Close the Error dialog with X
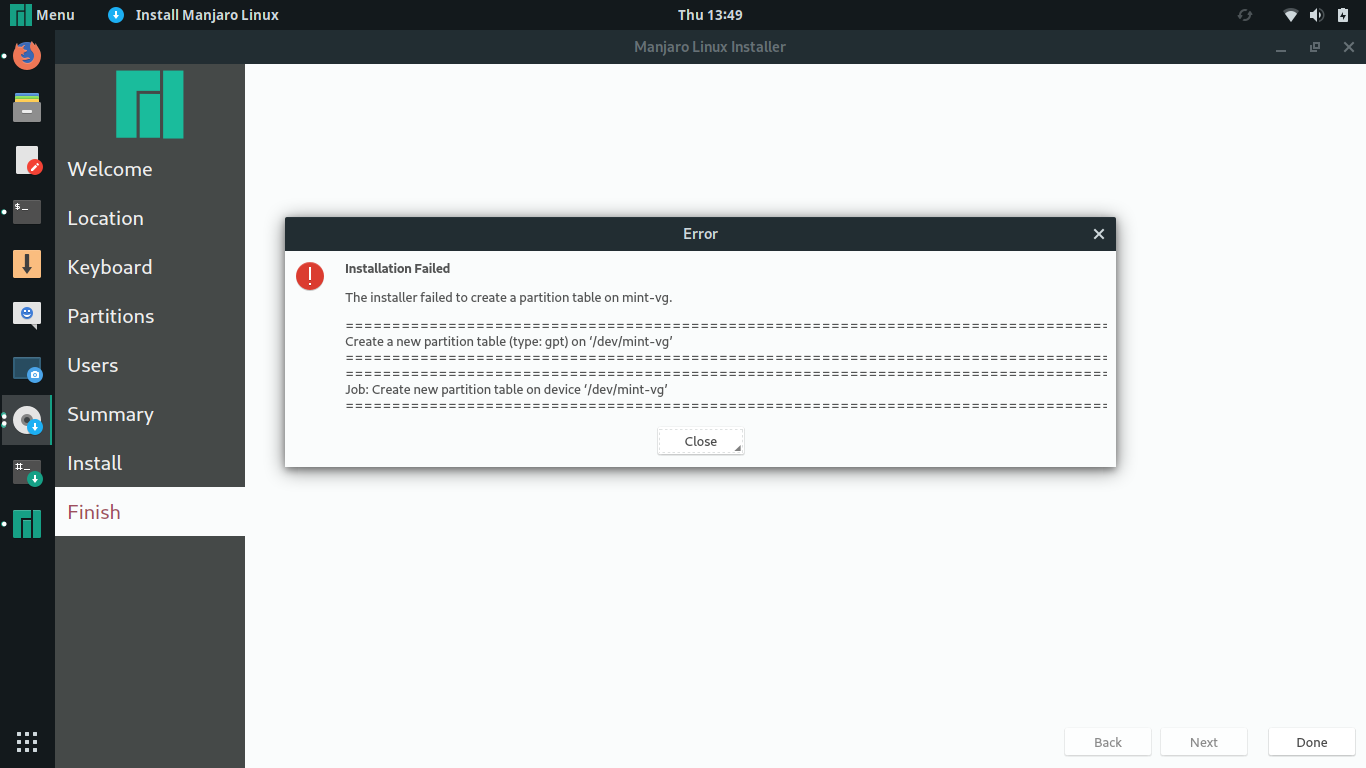 point(1099,234)
